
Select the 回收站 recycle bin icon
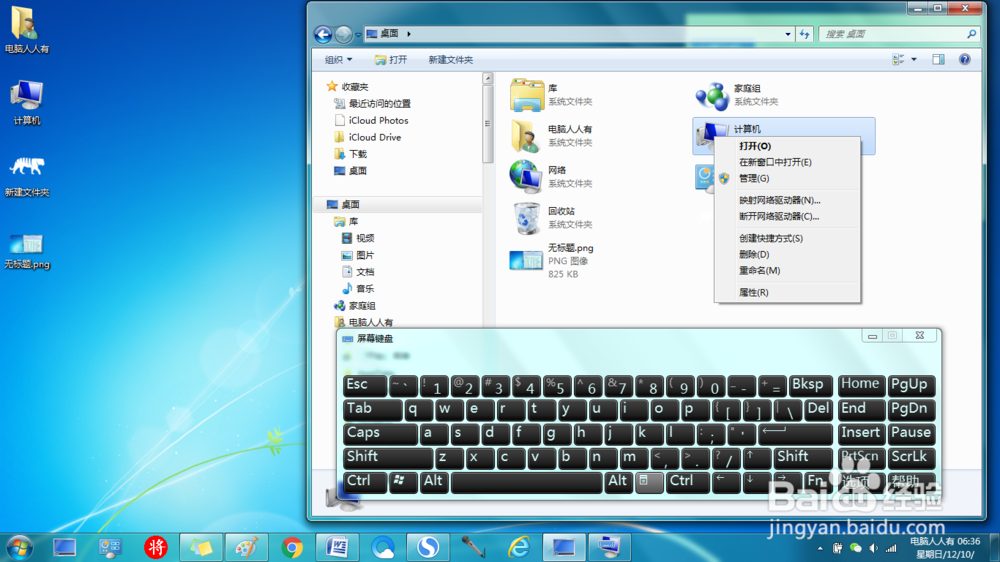(x=527, y=218)
